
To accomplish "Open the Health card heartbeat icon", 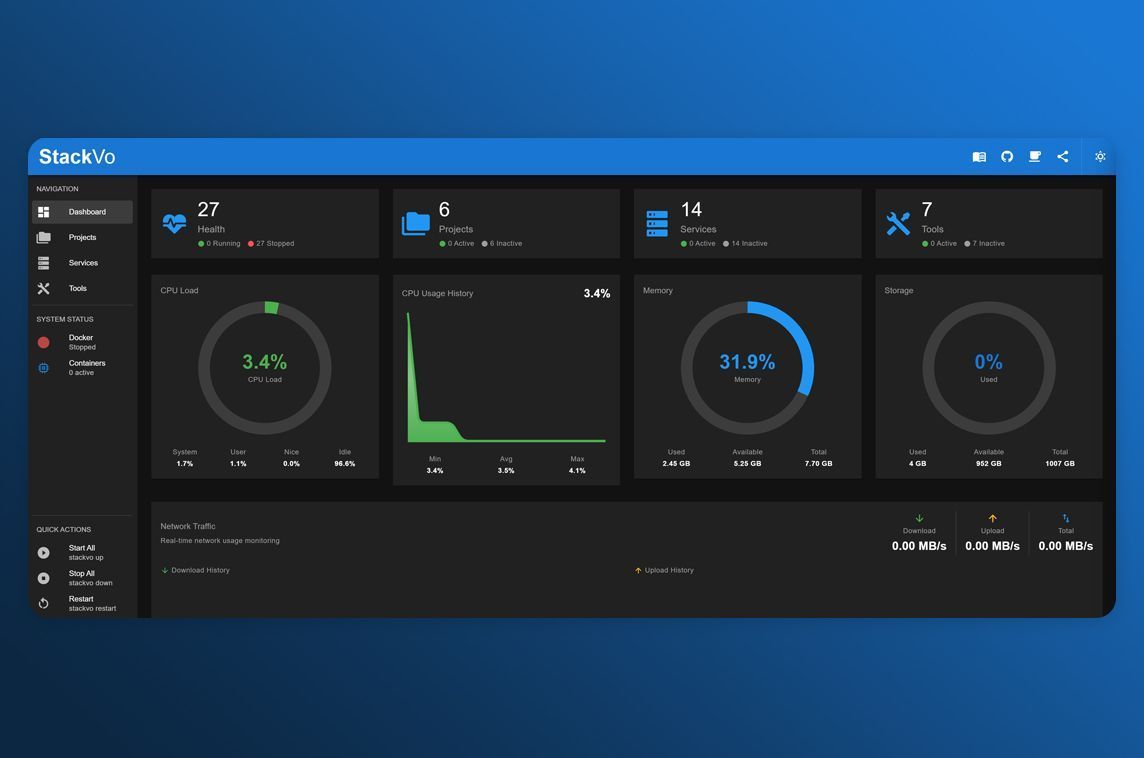I will click(174, 223).
